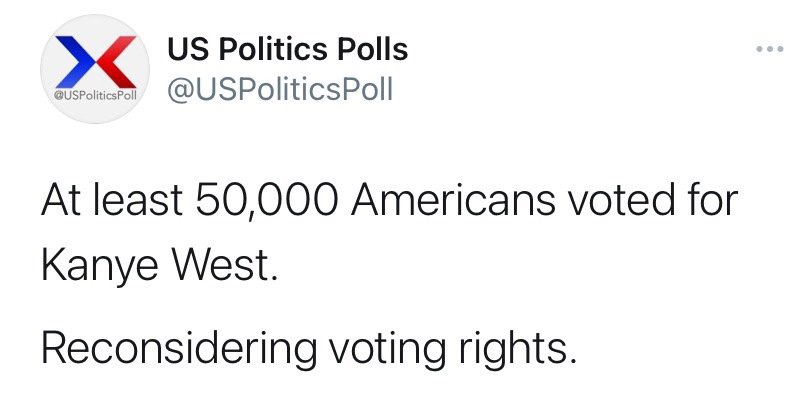Screen dimensions: 806x409
Task: Open the US Politics Polls profile picture
Action: tap(95, 69)
